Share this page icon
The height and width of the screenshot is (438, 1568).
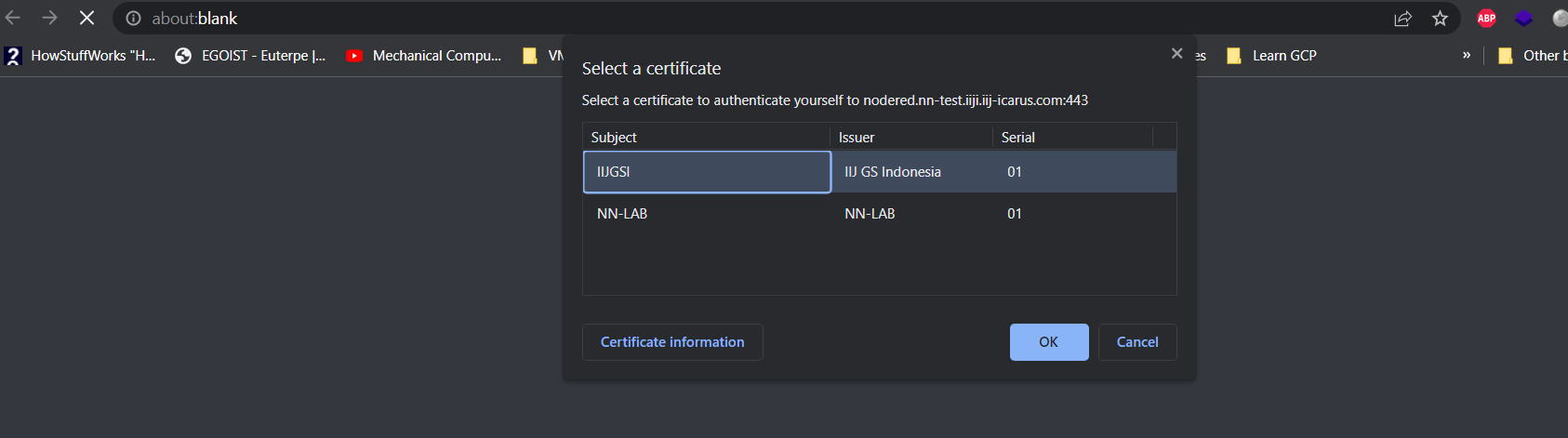(x=1402, y=19)
